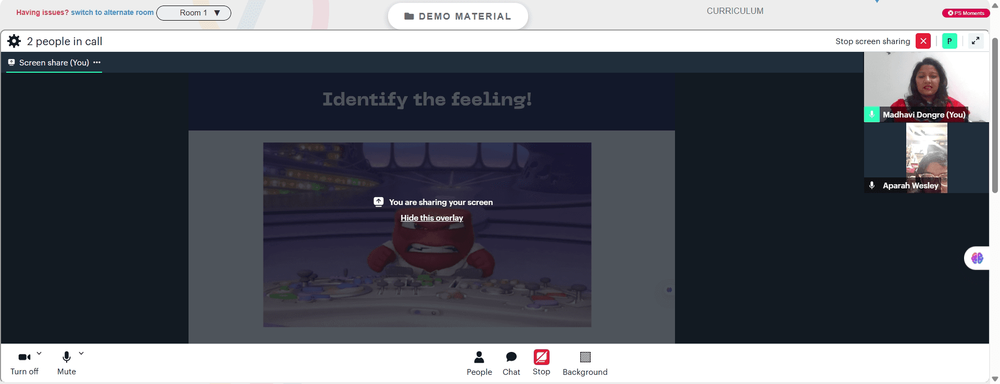This screenshot has height=384, width=1000.
Task: Click the FS Moments badge
Action: [x=966, y=13]
